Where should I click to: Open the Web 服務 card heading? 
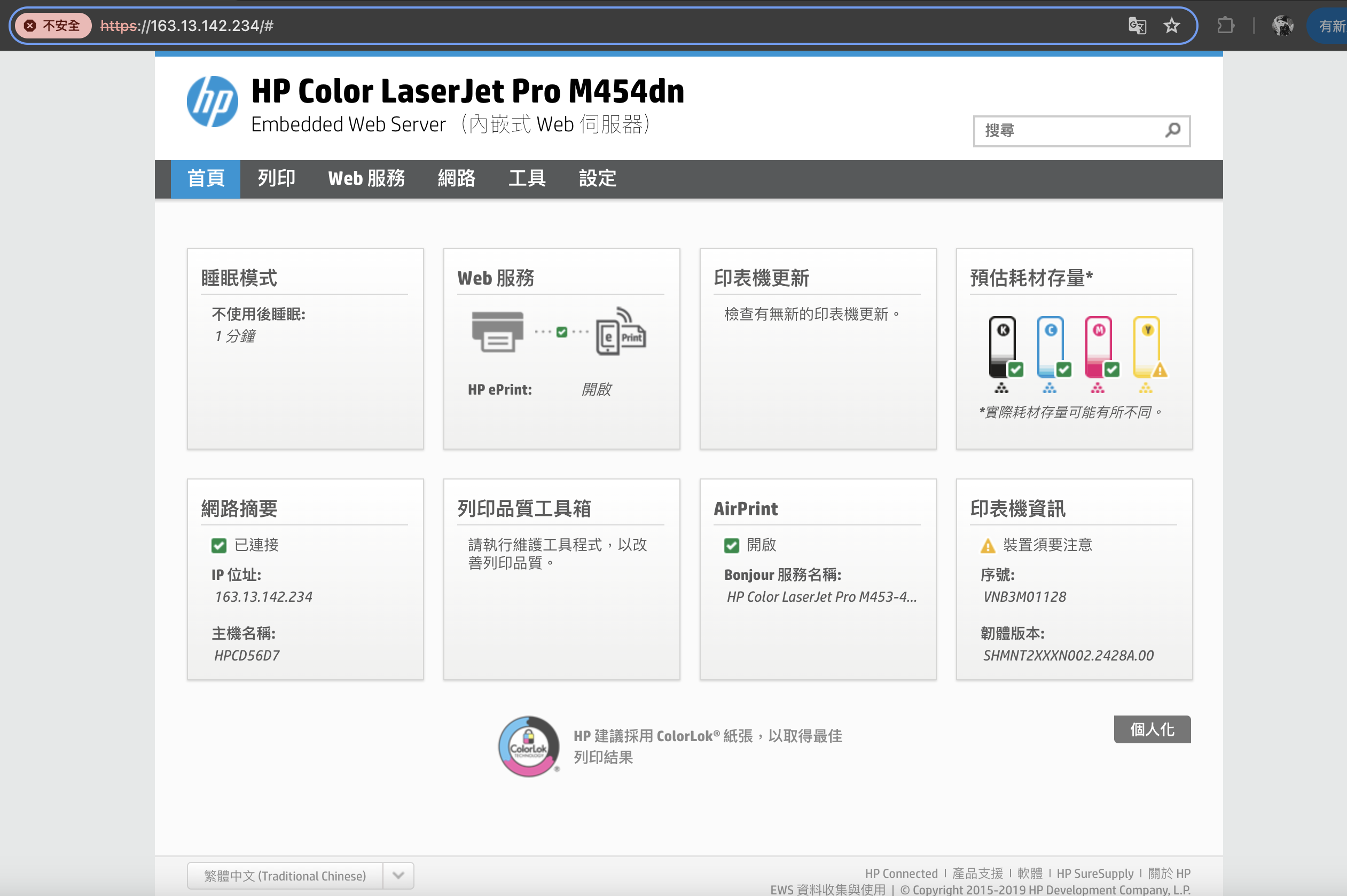[496, 278]
